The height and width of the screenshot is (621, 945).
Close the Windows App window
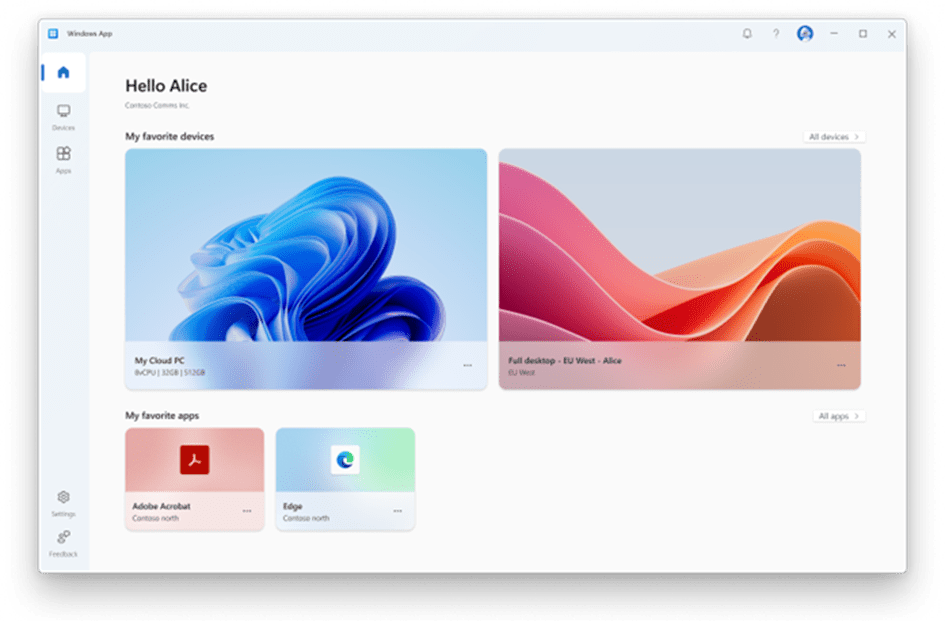tap(892, 34)
